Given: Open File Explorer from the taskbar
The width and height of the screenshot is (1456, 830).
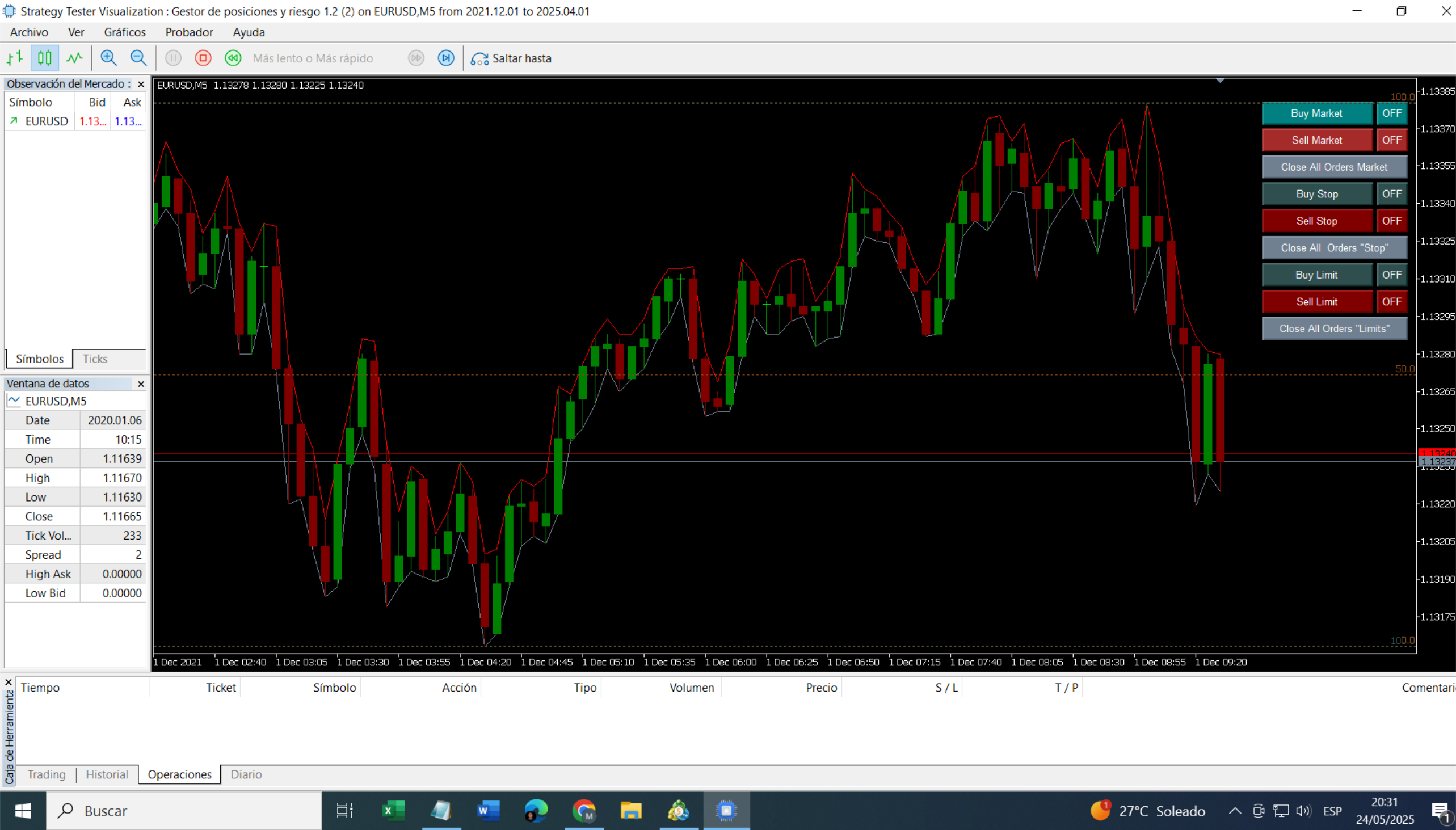Looking at the screenshot, I should pos(631,811).
